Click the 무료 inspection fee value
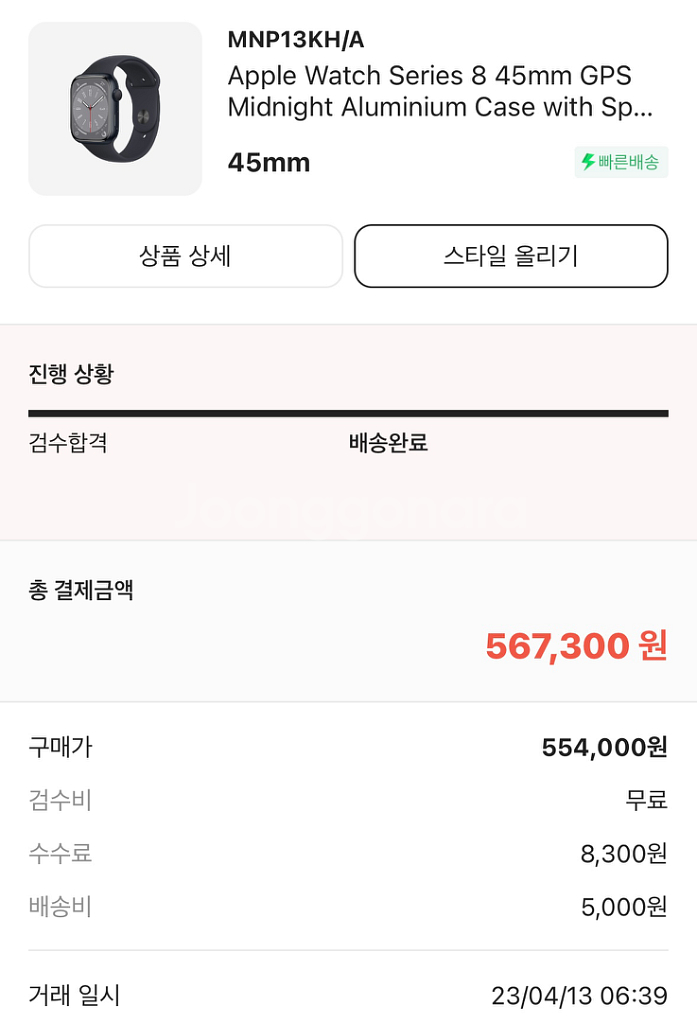This screenshot has height=1024, width=697. [x=646, y=800]
